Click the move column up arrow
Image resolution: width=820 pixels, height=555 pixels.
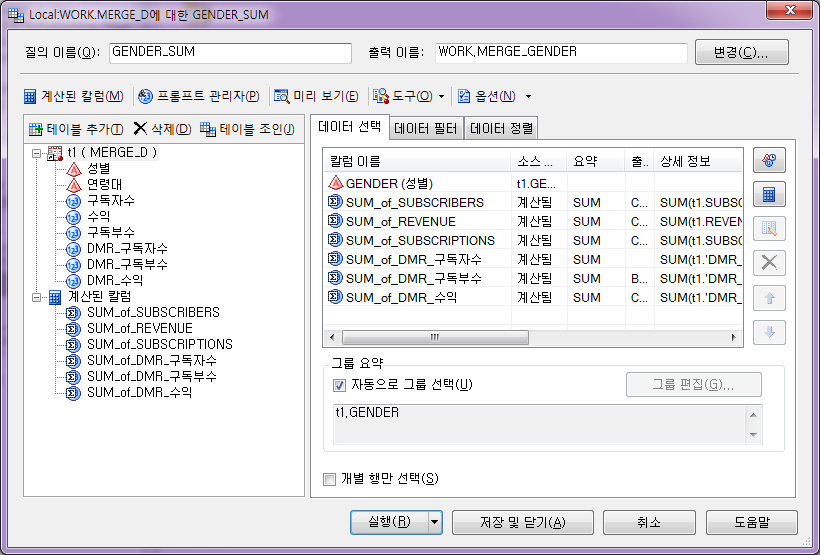769,298
